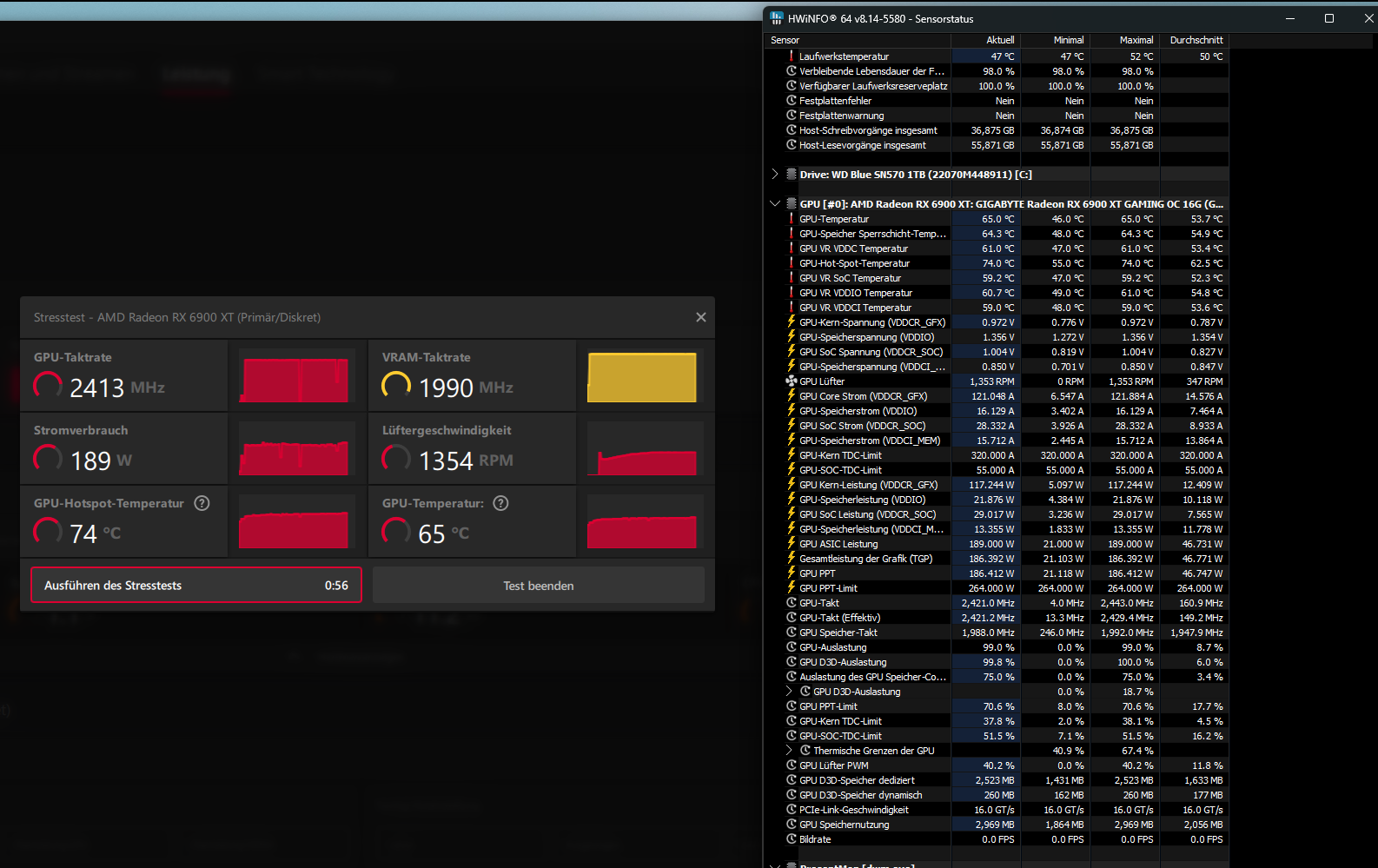Close the Stresstest dialog
The height and width of the screenshot is (868, 1378).
(701, 317)
